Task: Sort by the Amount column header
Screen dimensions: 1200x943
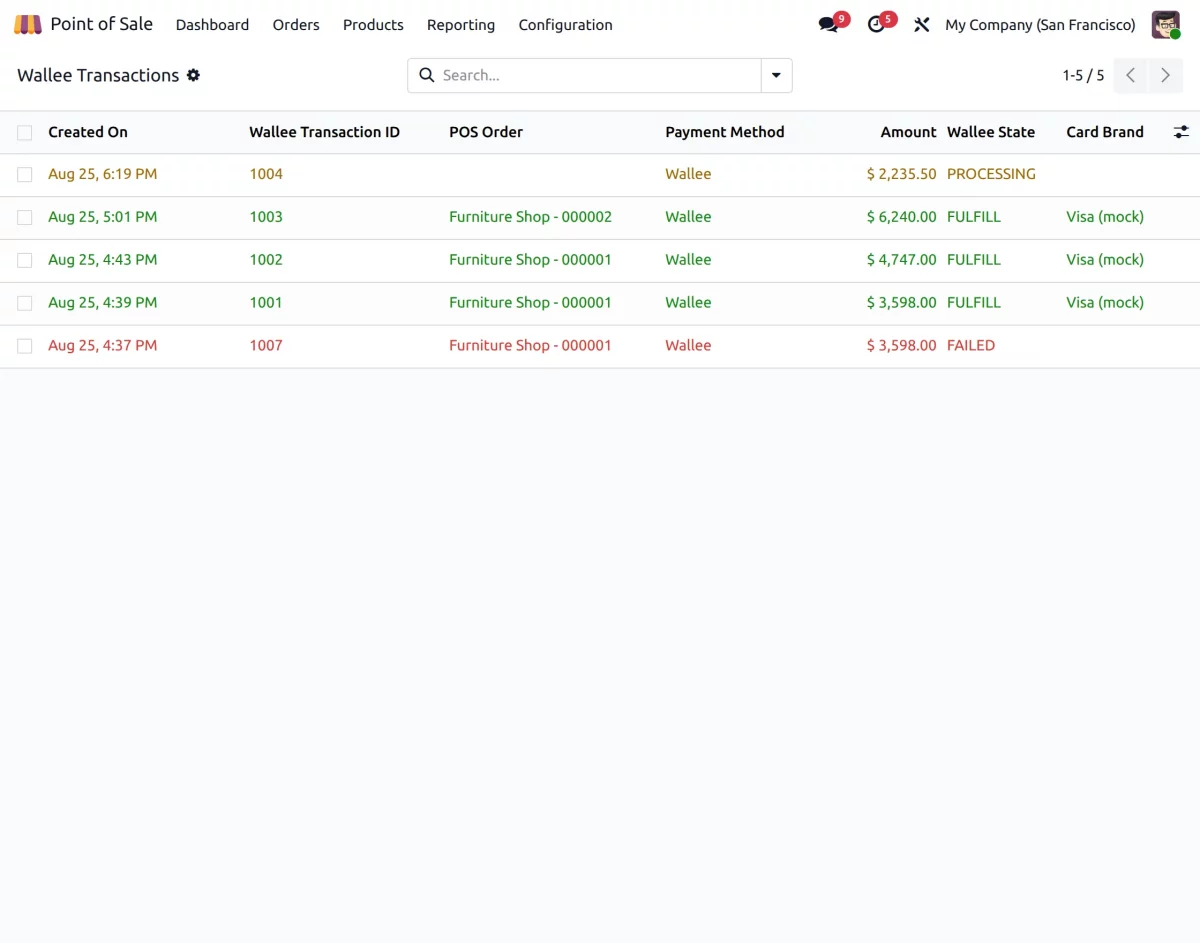Action: (908, 132)
